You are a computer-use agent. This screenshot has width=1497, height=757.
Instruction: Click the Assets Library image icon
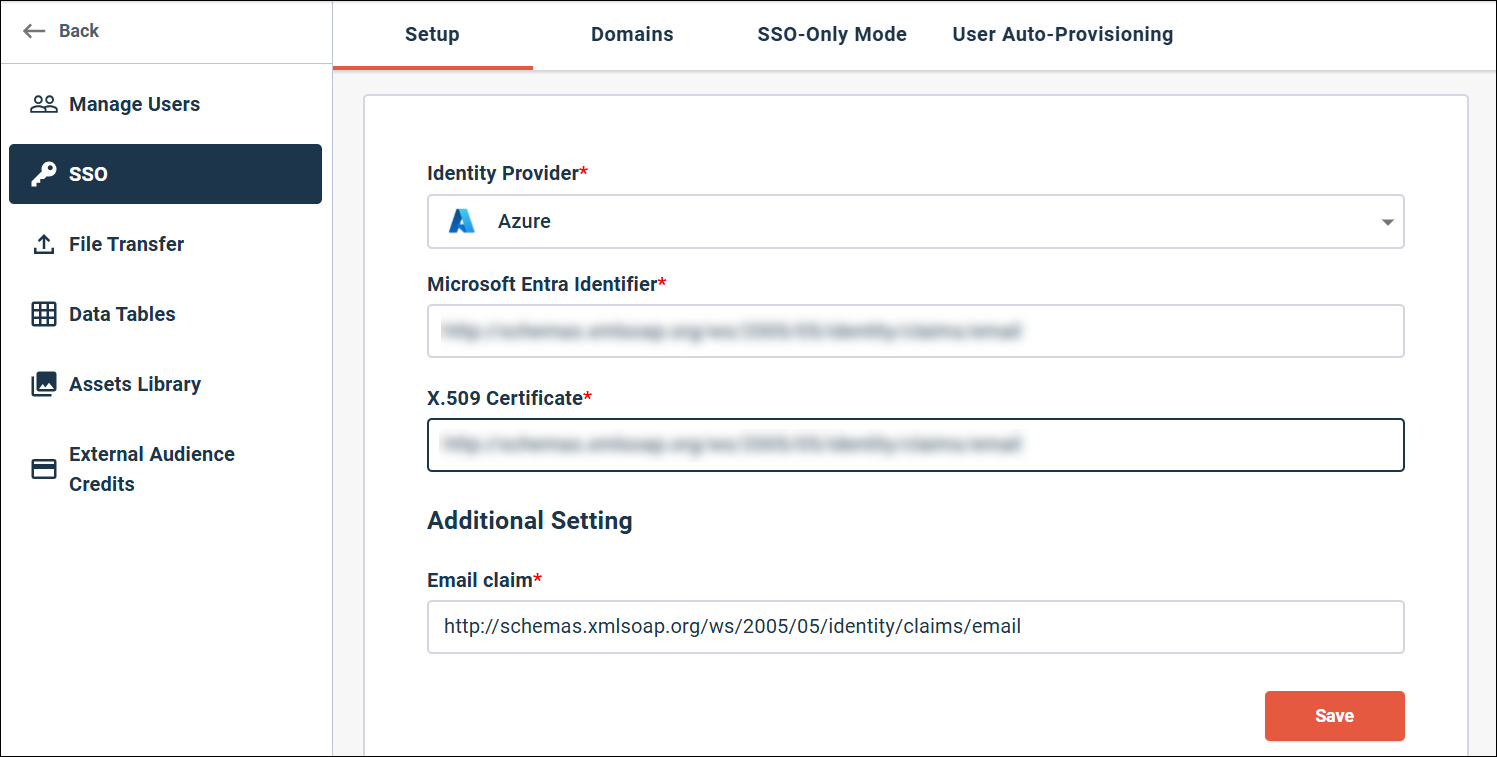pos(44,384)
